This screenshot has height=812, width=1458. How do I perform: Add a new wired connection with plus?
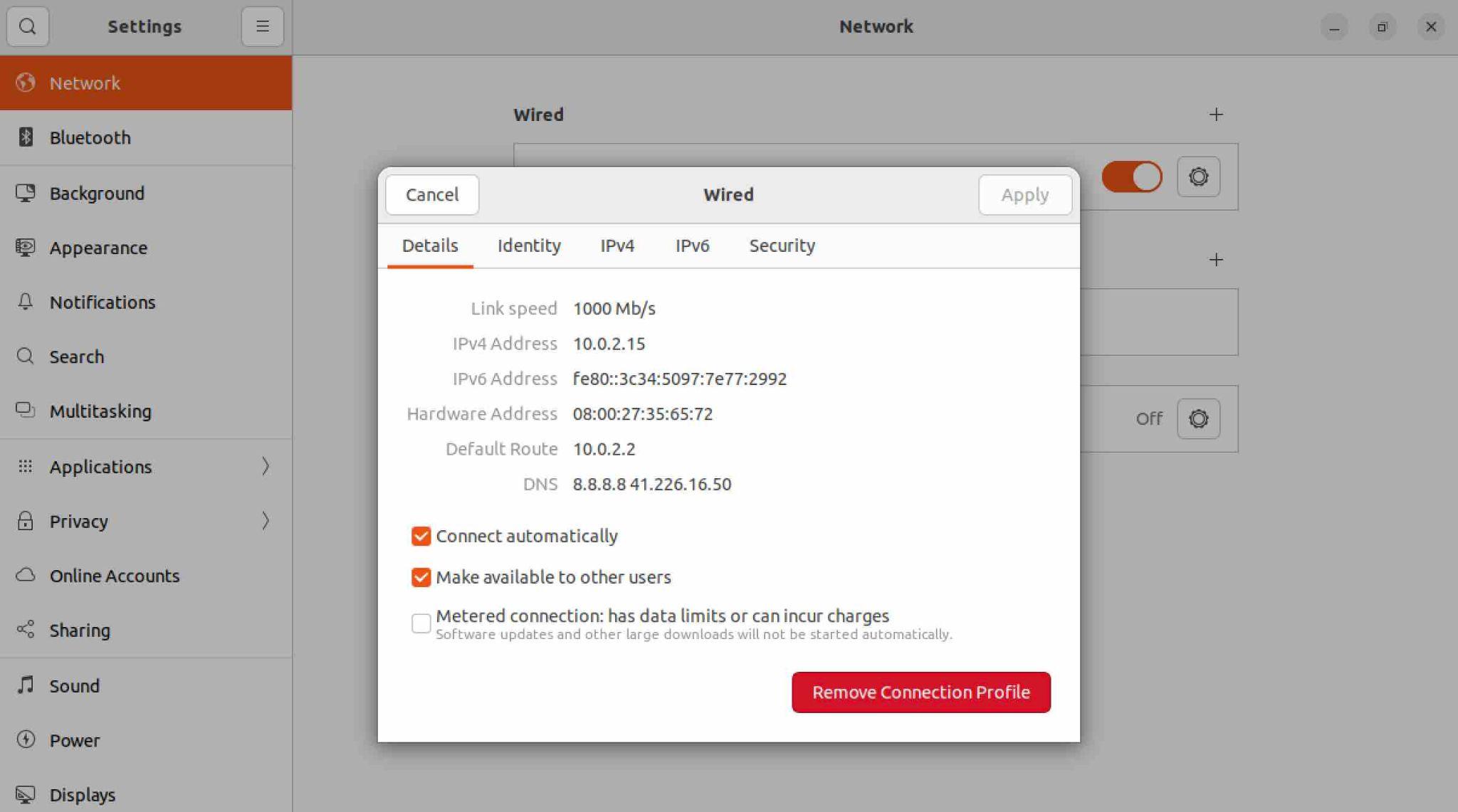click(x=1216, y=115)
